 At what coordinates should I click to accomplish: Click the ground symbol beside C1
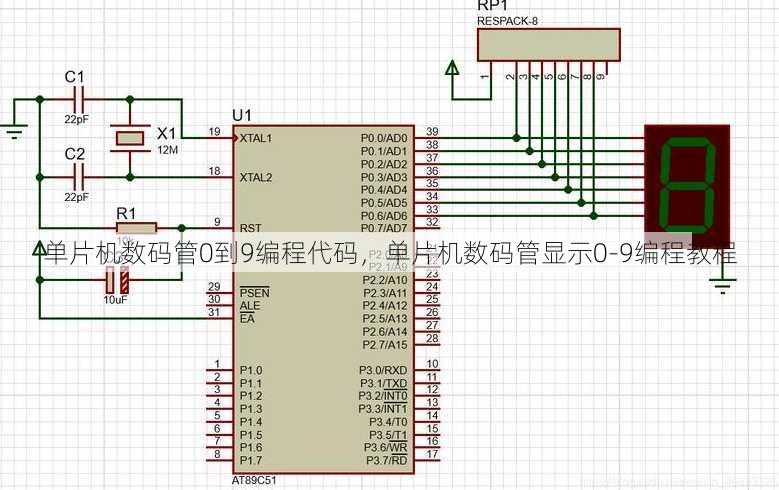[x=14, y=132]
